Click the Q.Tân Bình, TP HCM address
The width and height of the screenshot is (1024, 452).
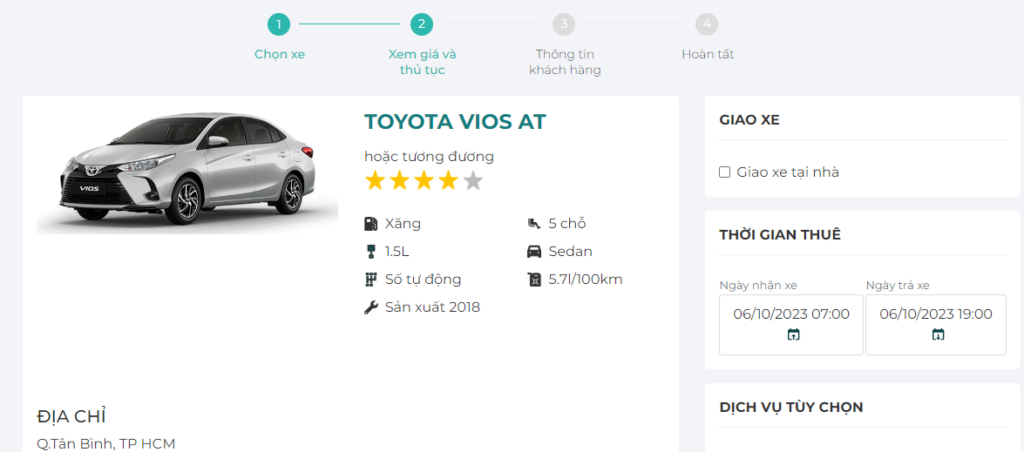click(106, 443)
